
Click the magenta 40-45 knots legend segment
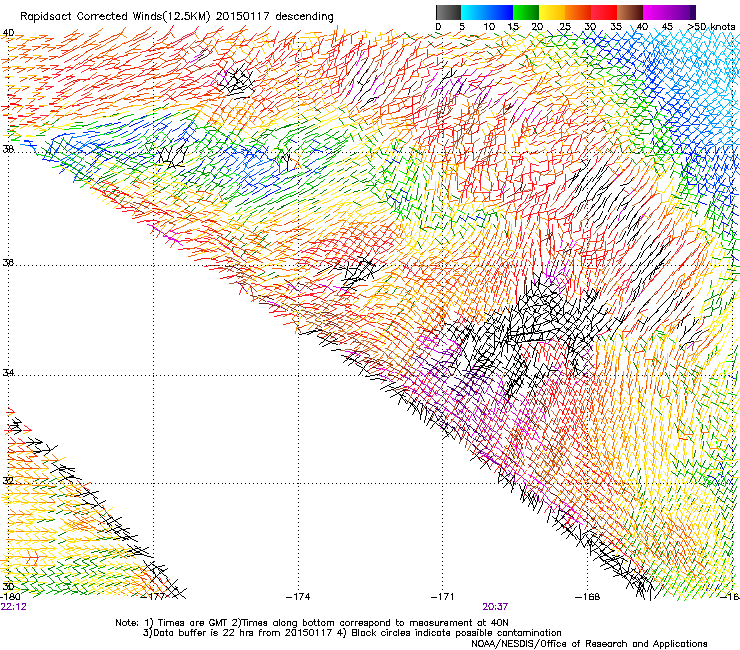click(656, 12)
